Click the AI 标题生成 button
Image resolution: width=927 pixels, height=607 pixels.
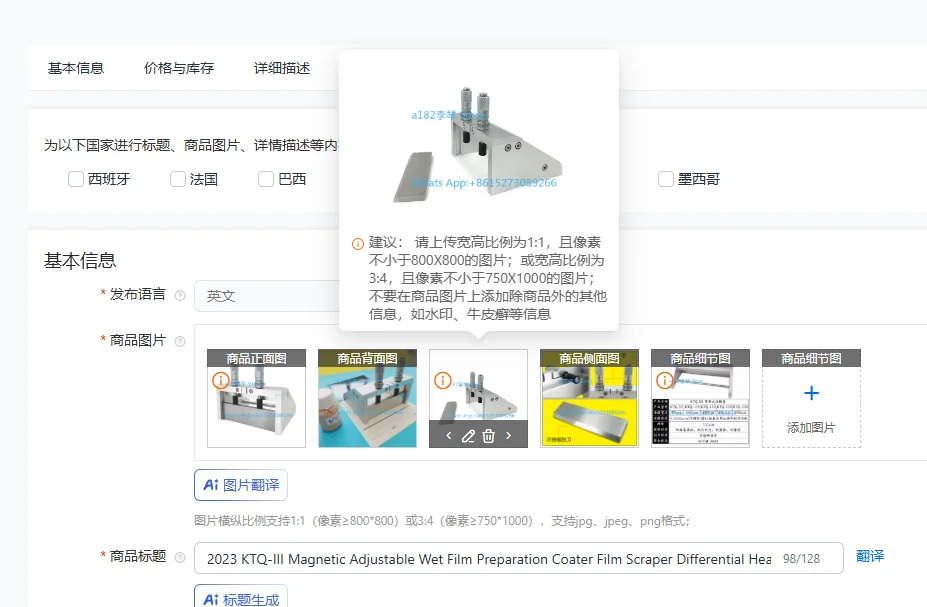point(241,596)
